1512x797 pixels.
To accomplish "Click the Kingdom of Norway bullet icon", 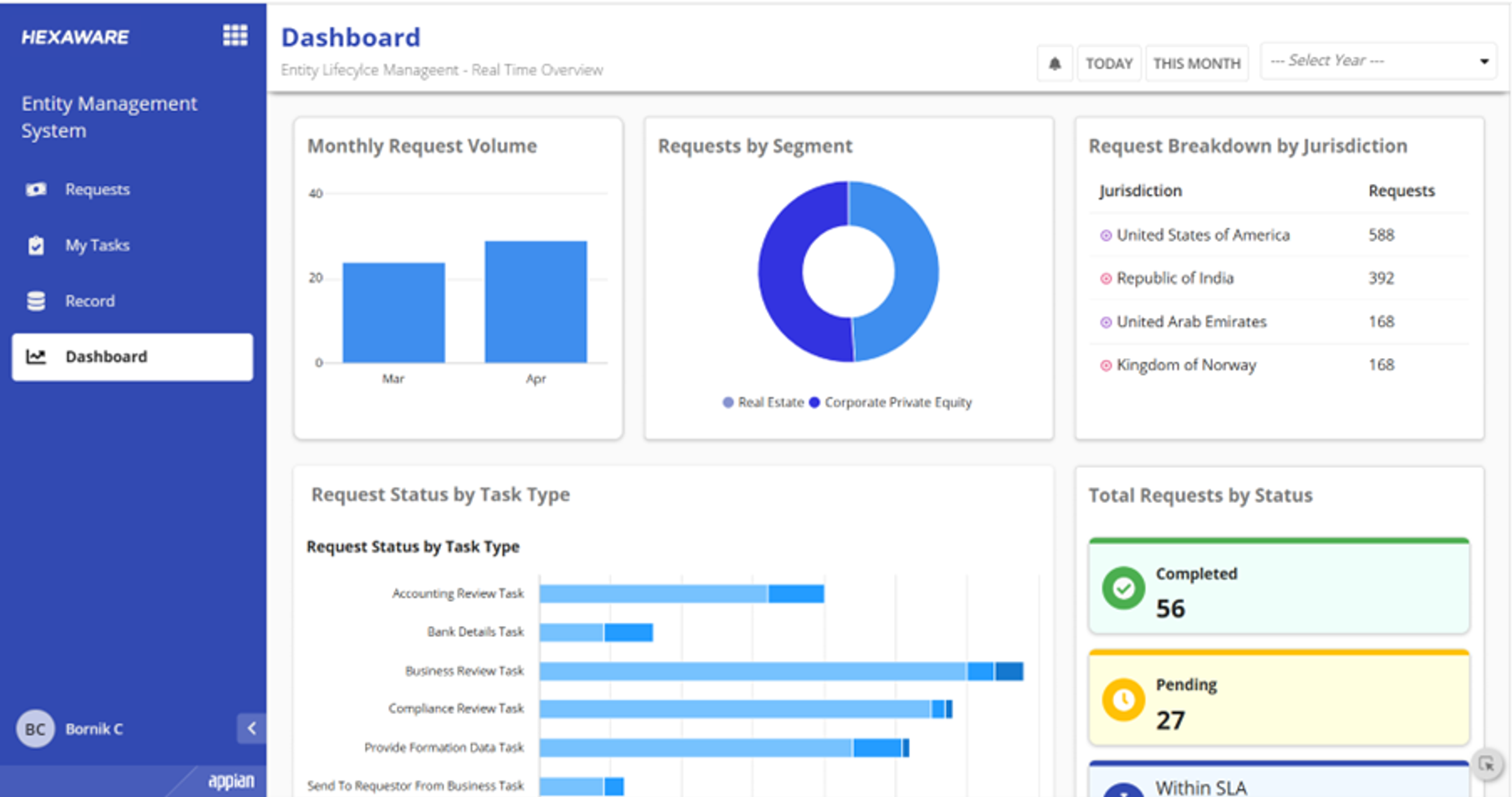I will (1106, 366).
